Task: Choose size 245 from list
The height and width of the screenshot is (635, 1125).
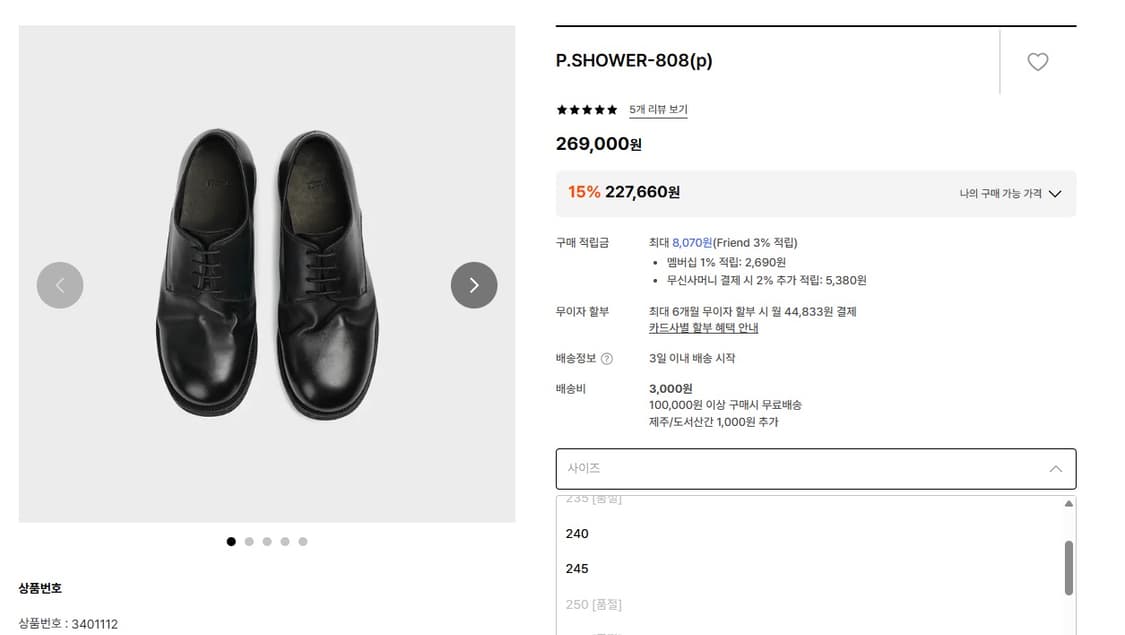Action: (x=577, y=569)
